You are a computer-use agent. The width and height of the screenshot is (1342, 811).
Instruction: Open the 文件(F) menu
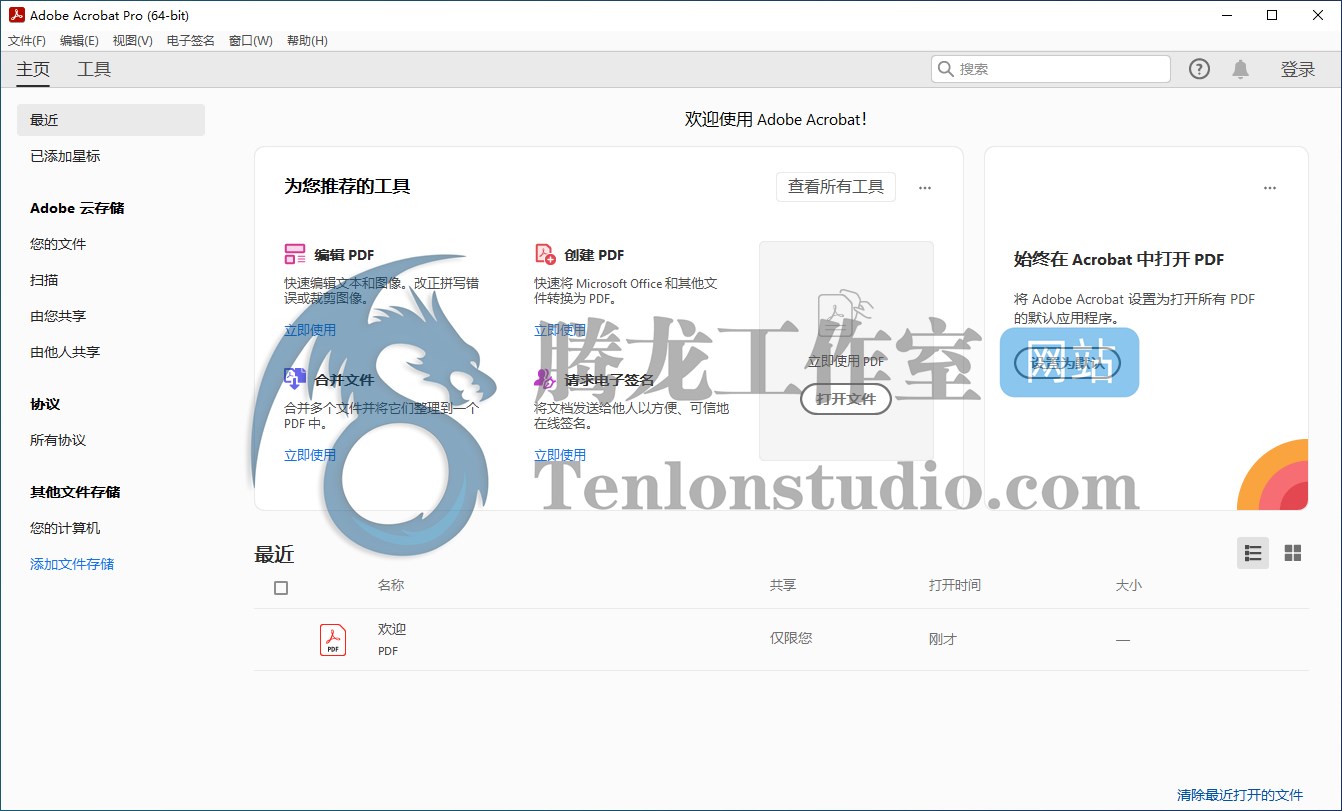(27, 41)
